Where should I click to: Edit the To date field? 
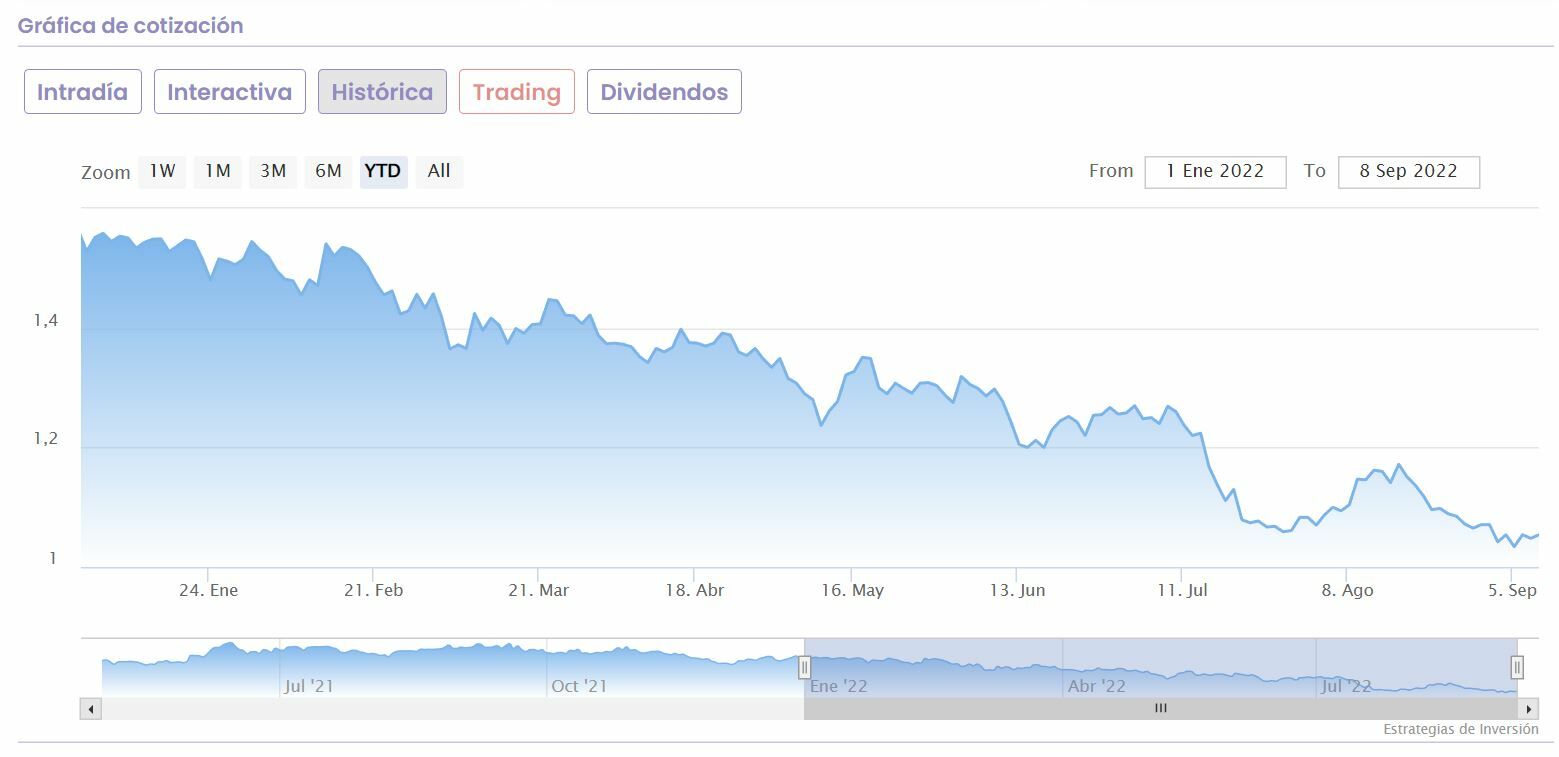1408,172
